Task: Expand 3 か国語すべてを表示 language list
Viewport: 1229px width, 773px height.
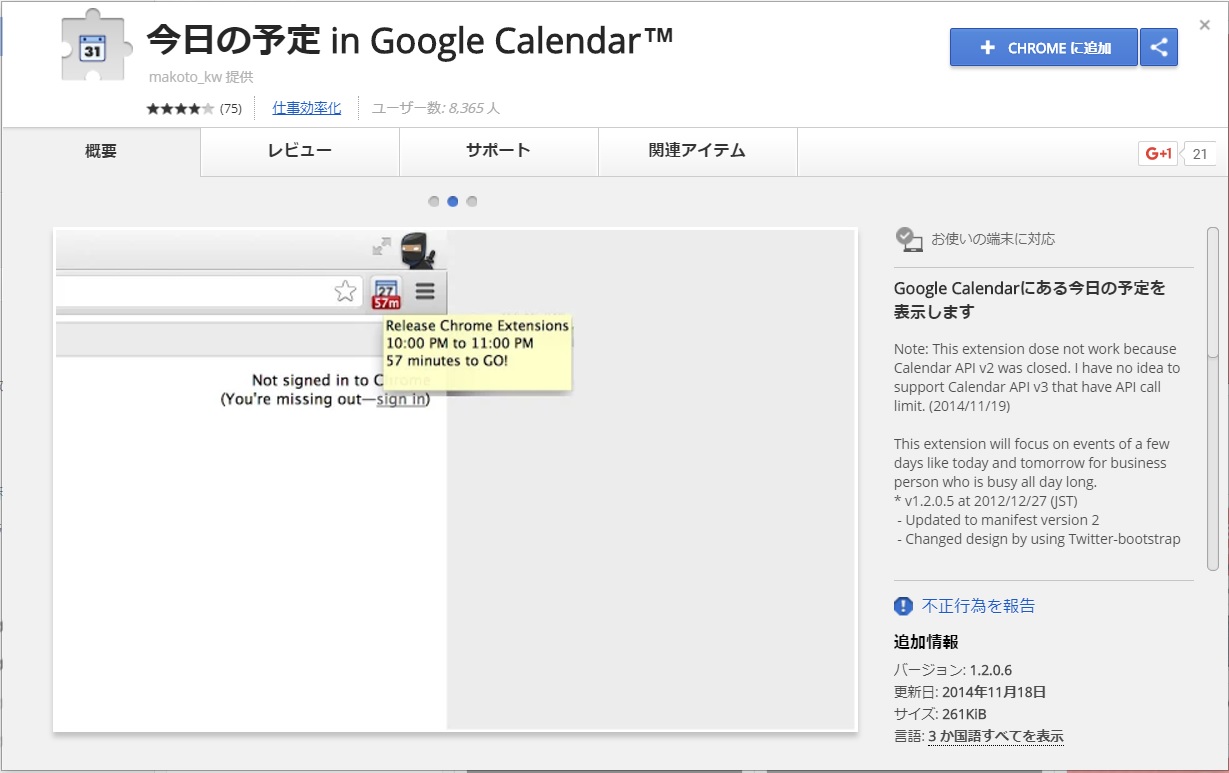Action: (997, 736)
